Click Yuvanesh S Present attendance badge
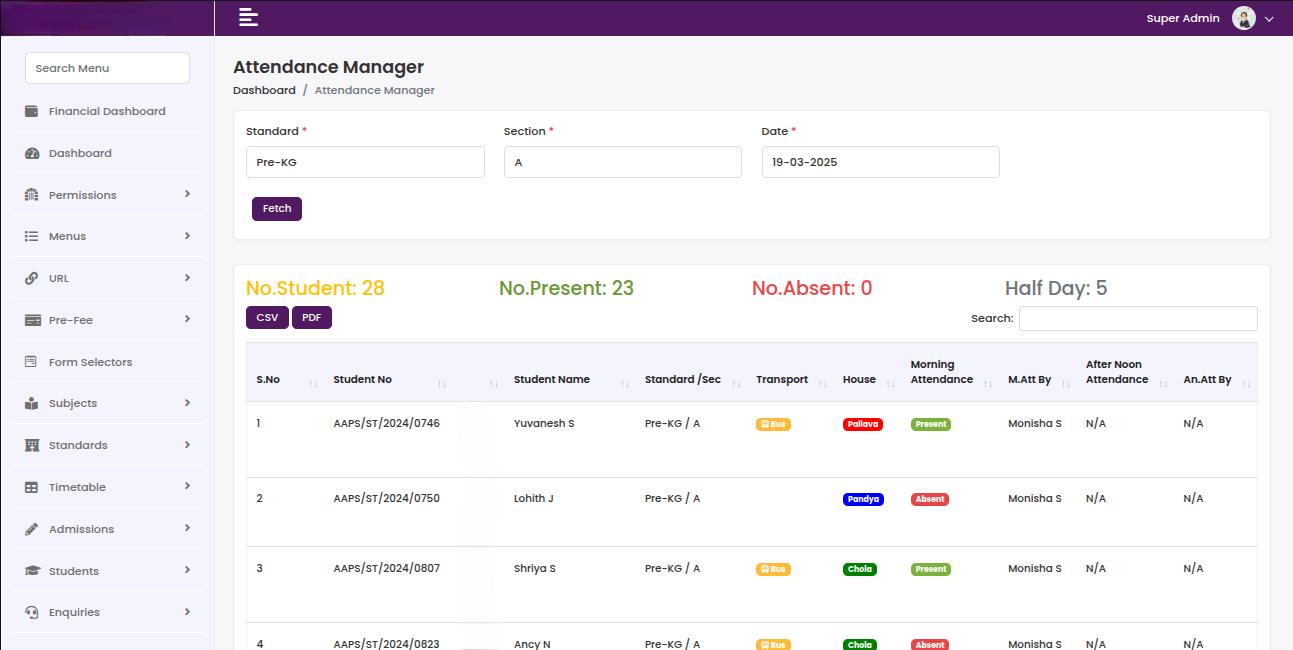 pos(931,424)
